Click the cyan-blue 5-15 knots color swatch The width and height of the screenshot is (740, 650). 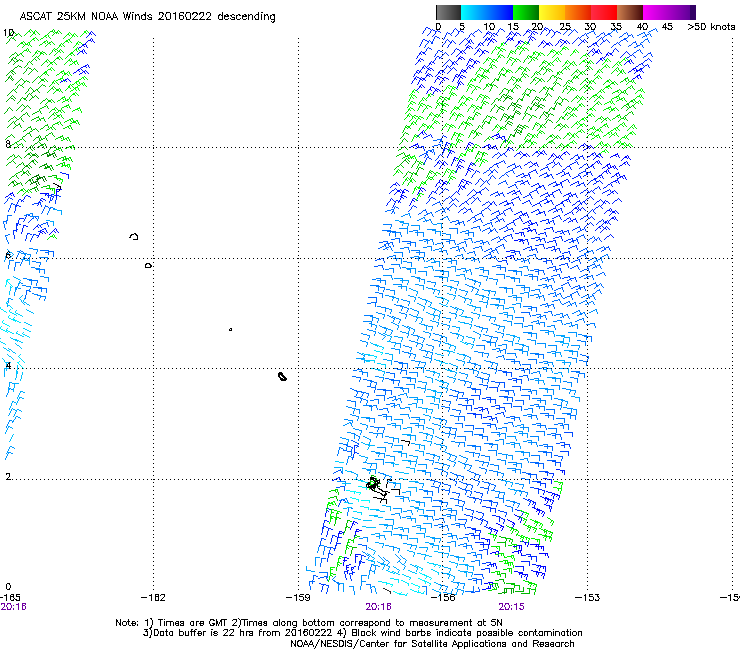pyautogui.click(x=487, y=12)
